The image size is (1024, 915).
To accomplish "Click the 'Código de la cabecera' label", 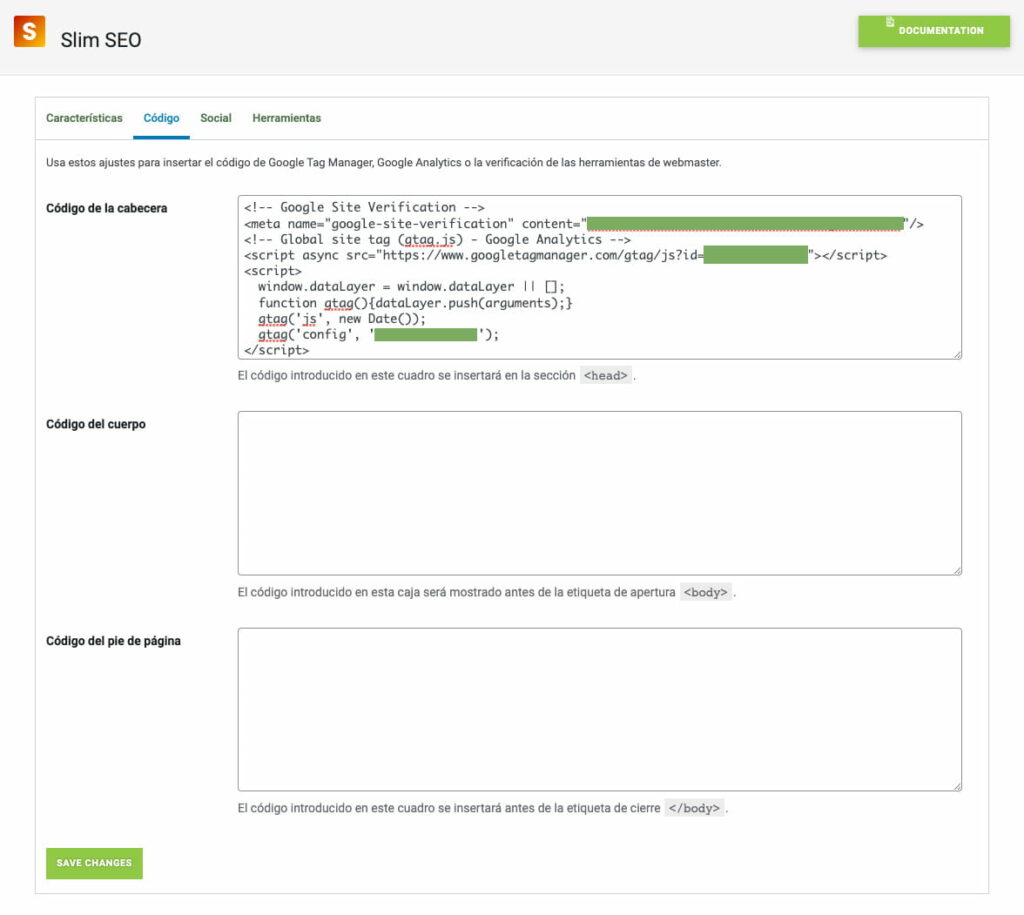I will tap(106, 208).
